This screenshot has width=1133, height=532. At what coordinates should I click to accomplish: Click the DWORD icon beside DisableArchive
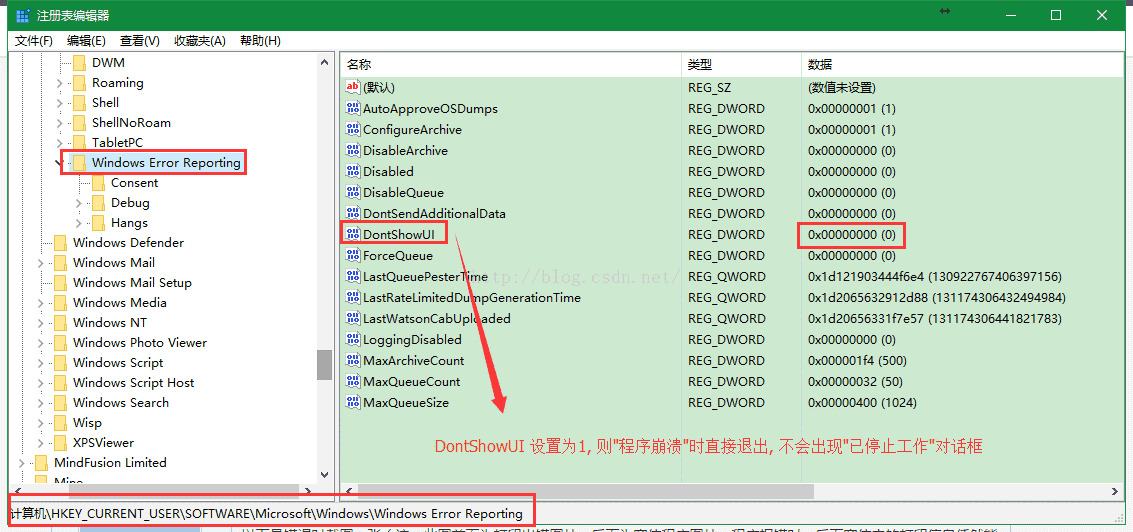click(x=353, y=150)
